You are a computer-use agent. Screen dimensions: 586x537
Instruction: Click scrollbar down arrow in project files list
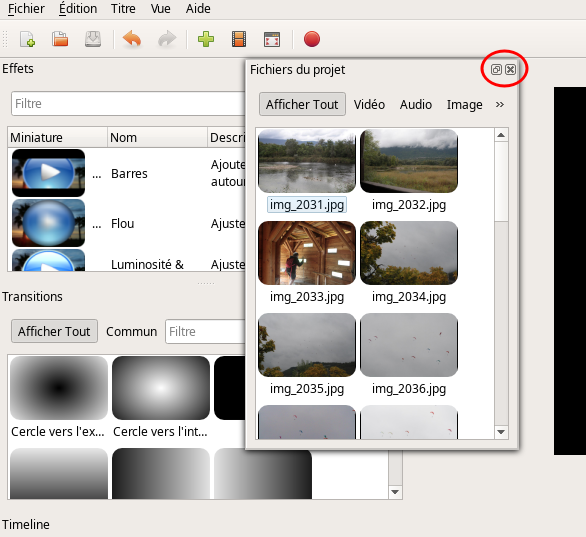(x=501, y=432)
